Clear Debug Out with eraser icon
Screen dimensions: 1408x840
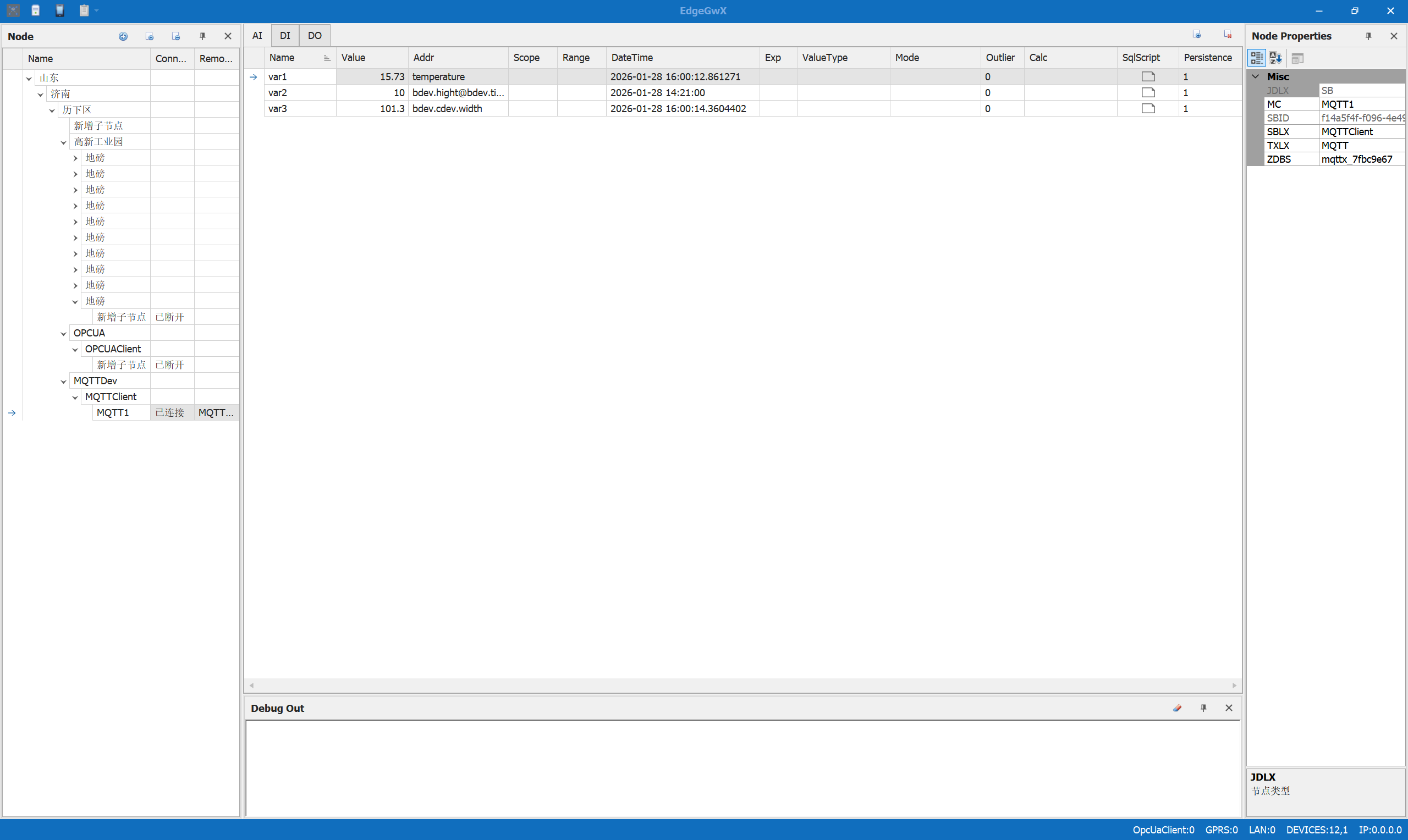pyautogui.click(x=1177, y=708)
